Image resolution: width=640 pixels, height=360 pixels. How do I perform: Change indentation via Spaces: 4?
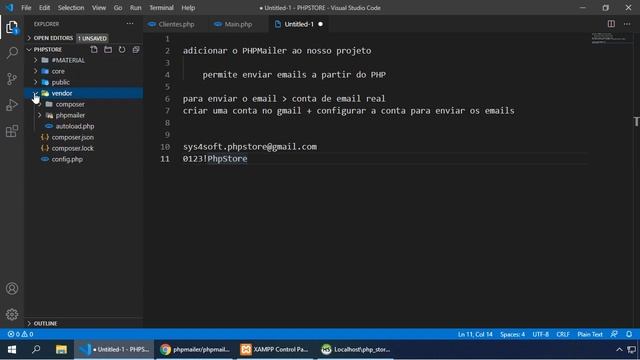[513, 334]
